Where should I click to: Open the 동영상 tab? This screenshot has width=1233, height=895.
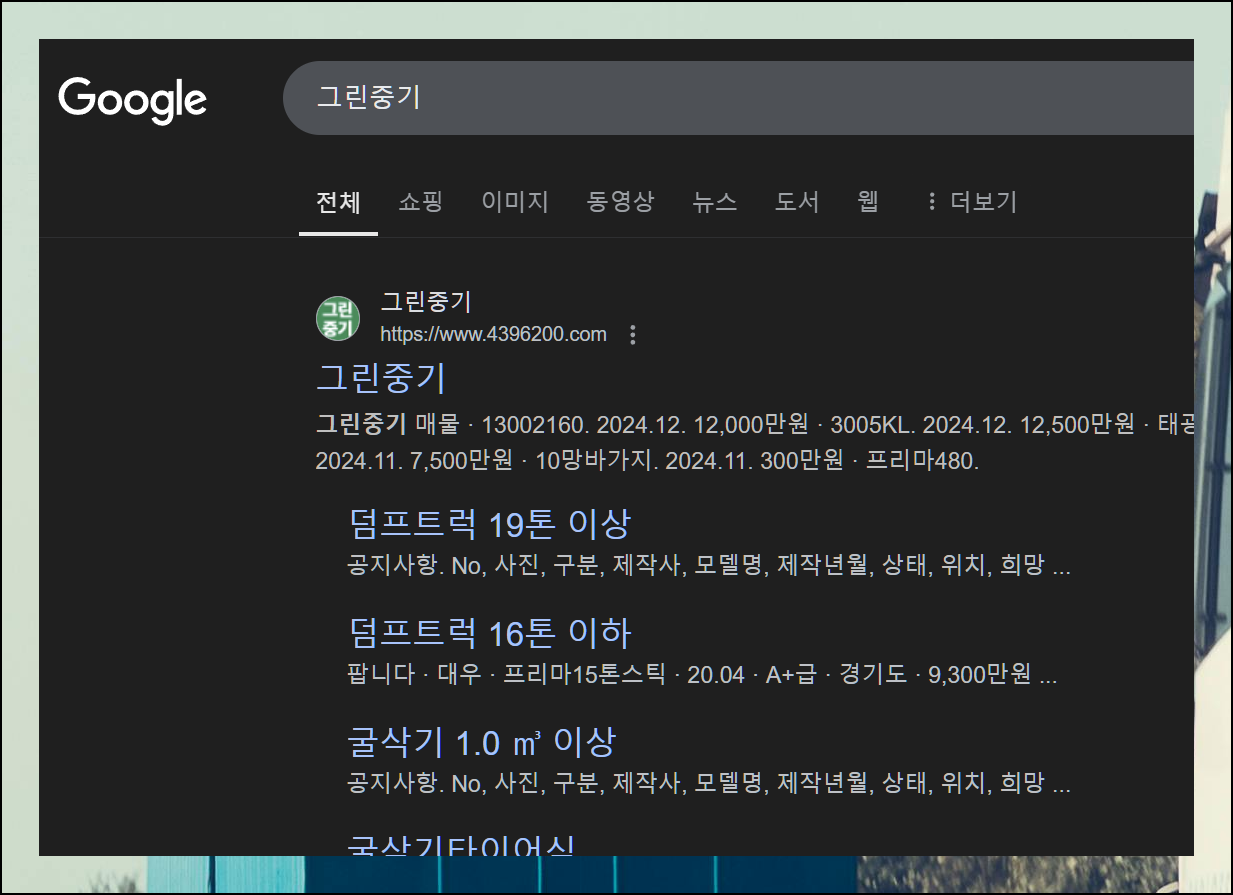point(621,202)
